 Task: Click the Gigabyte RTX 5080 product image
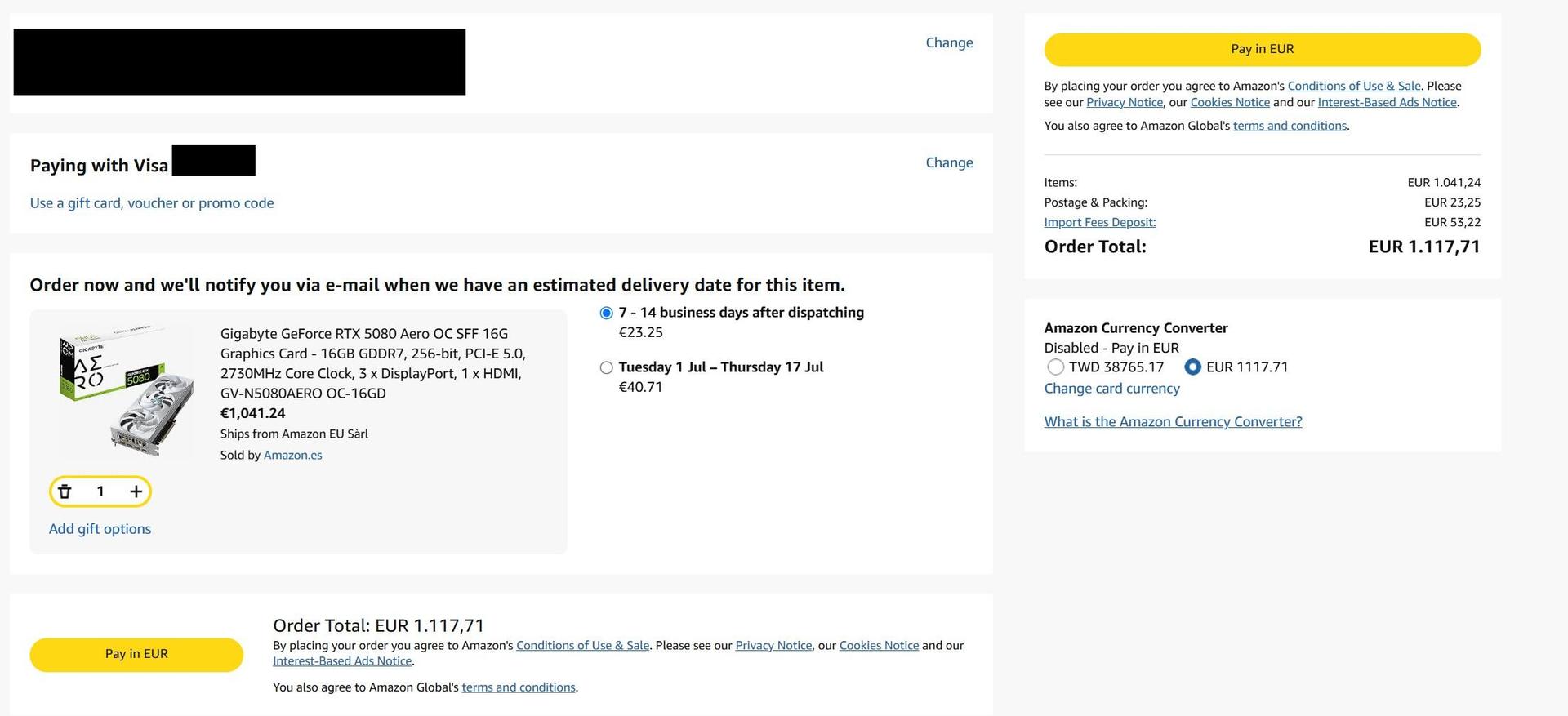125,391
